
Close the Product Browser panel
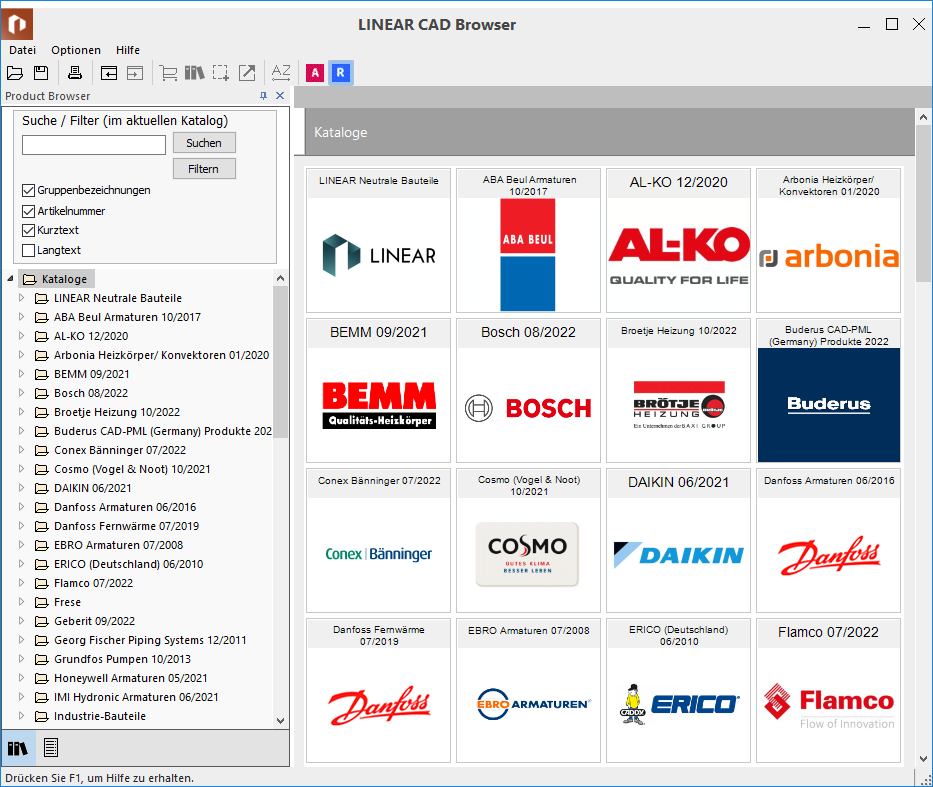(280, 96)
